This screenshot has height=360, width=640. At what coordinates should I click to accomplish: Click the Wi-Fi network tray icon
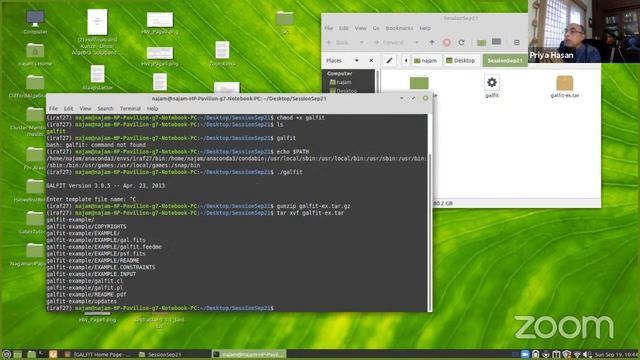pos(577,354)
